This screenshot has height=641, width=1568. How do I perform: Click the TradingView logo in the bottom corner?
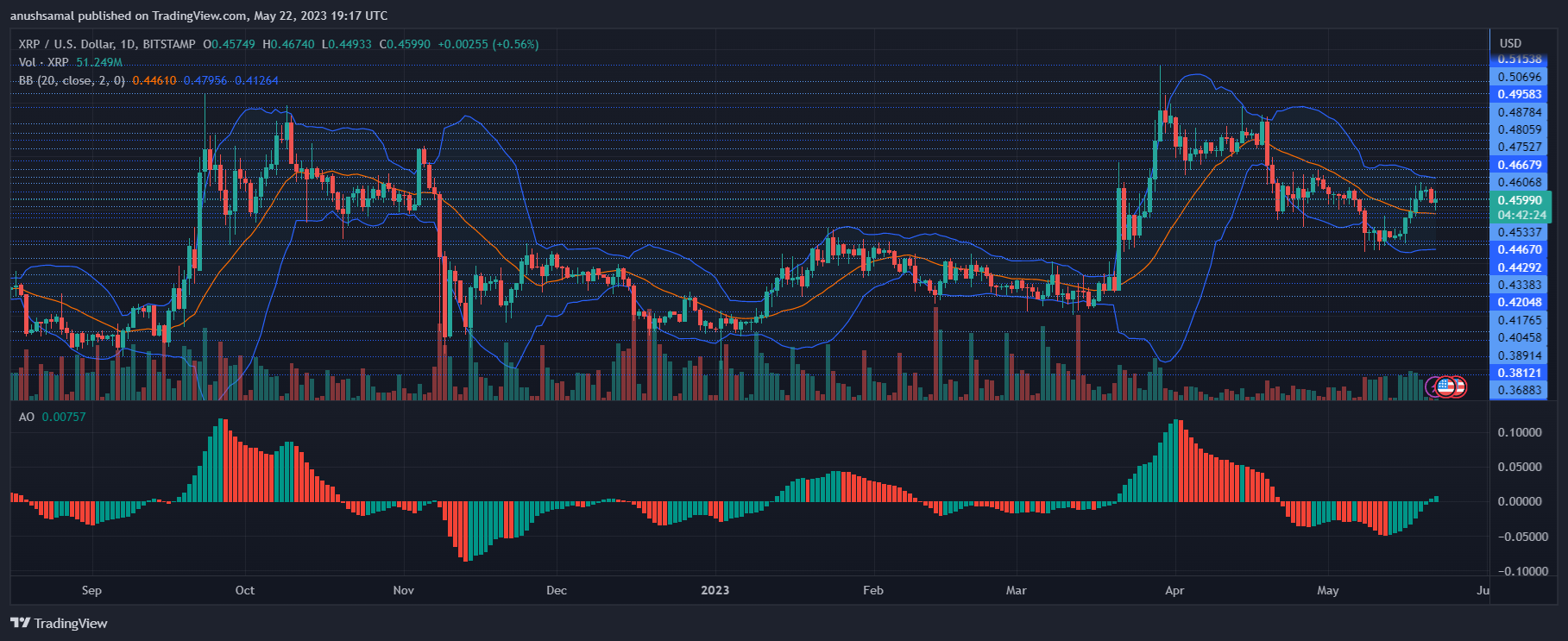(59, 623)
